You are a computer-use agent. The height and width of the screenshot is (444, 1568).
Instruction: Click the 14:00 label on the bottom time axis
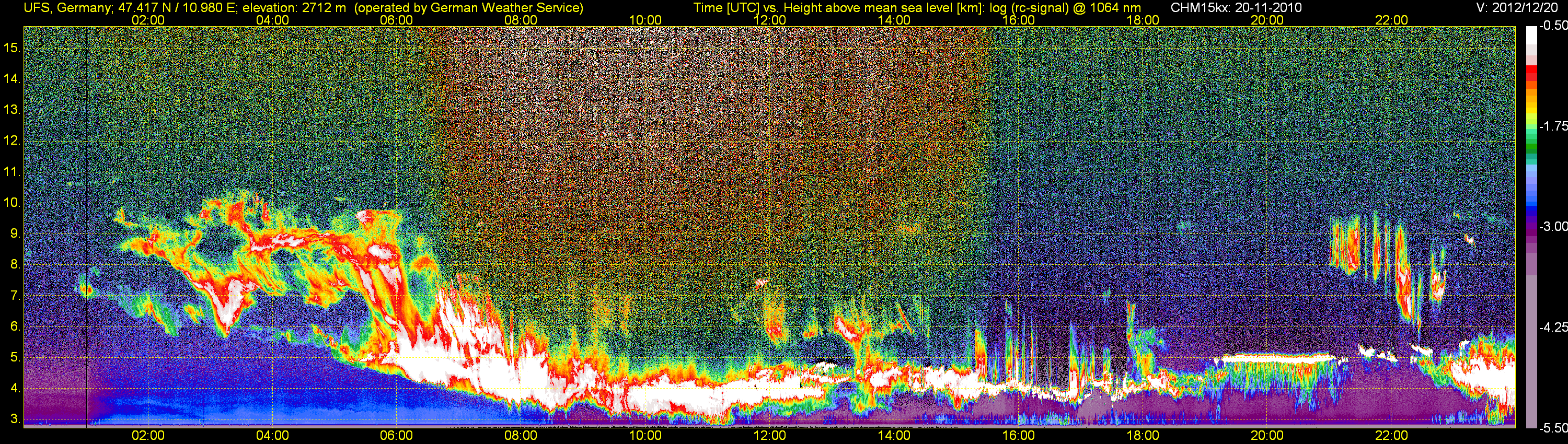(894, 436)
